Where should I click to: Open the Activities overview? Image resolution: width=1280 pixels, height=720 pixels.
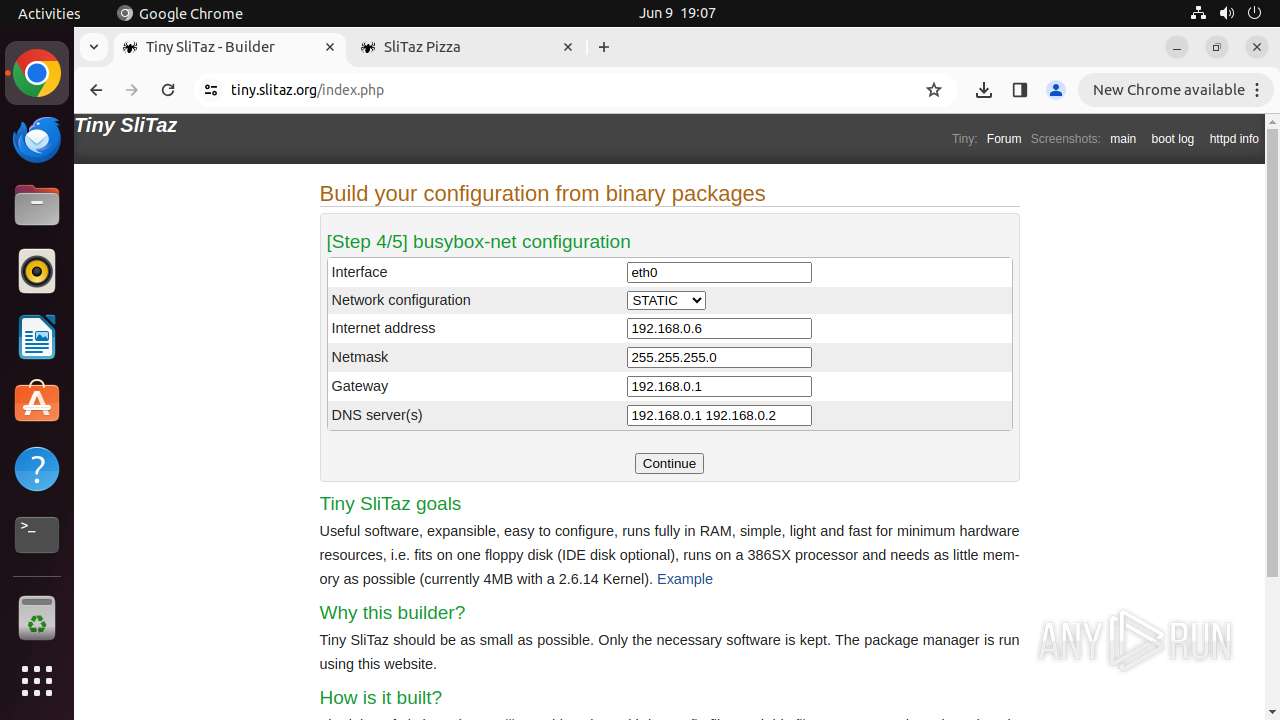[x=49, y=13]
